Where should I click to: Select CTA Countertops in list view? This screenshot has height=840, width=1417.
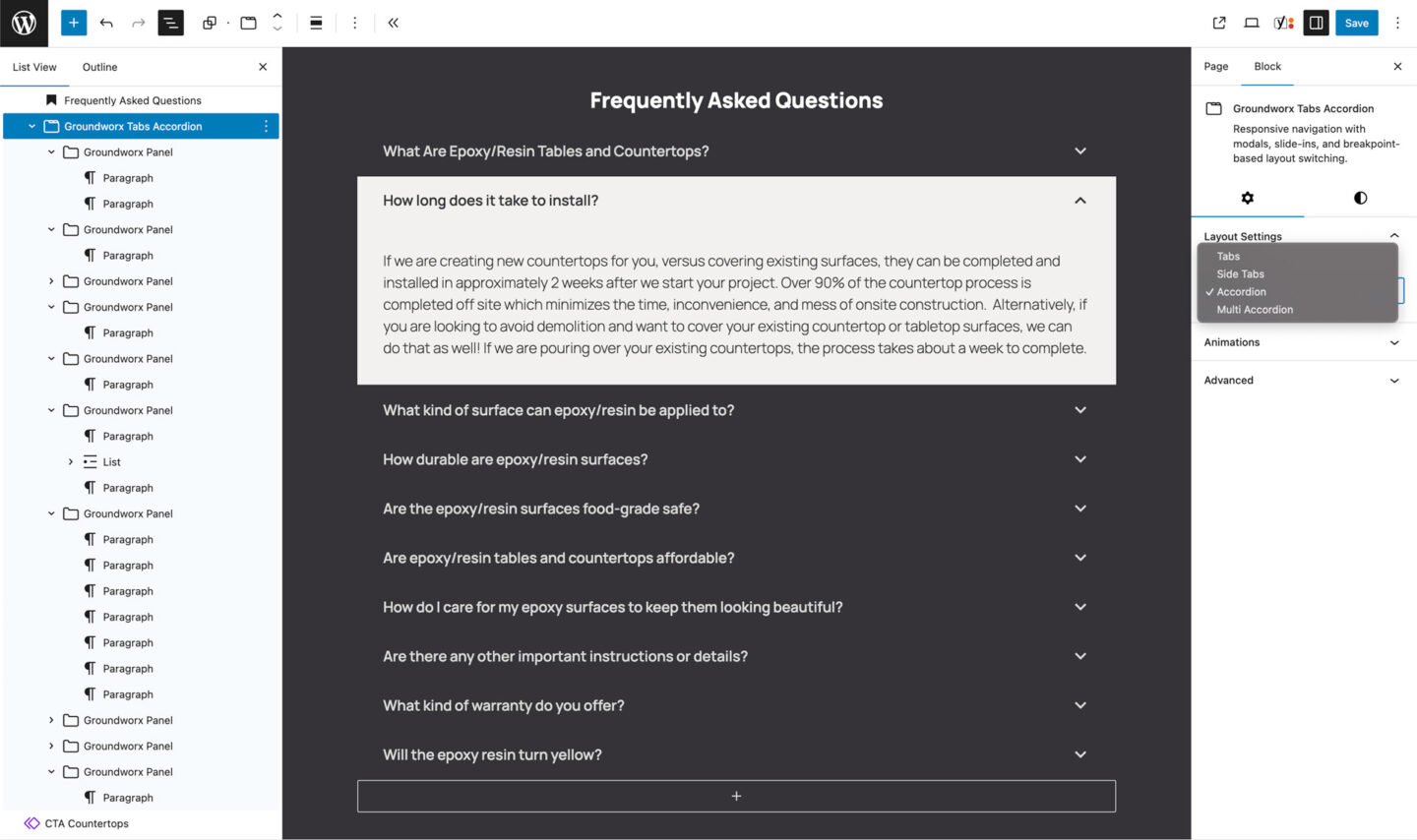click(87, 824)
